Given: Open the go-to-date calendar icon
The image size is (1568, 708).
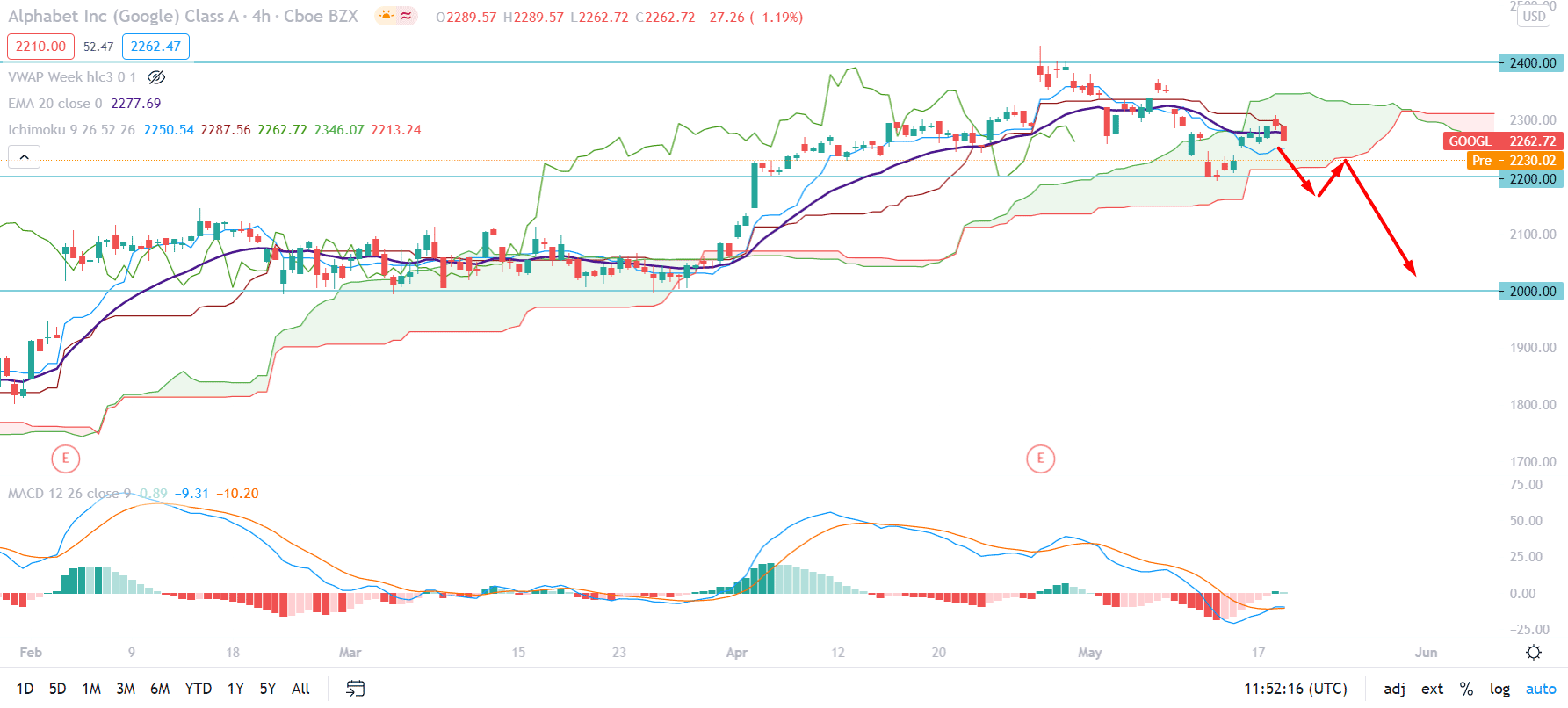Looking at the screenshot, I should click(355, 689).
